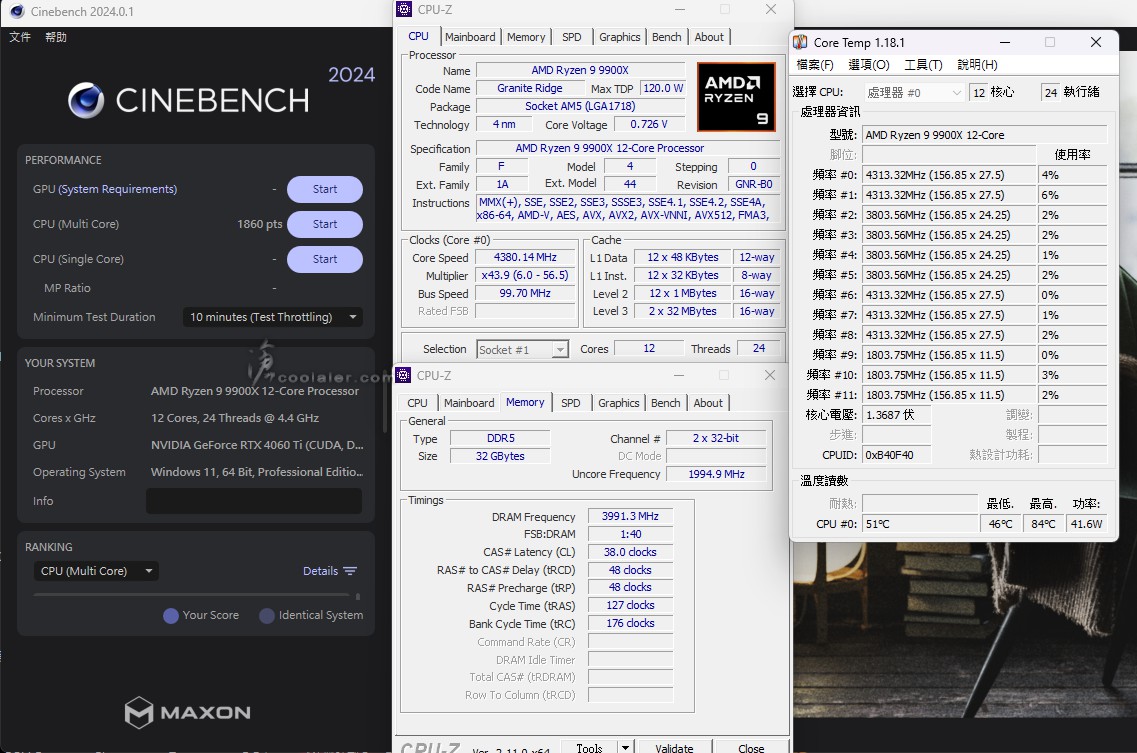Click the Maxon logo in Cinebench
The width and height of the screenshot is (1137, 753).
[x=187, y=712]
